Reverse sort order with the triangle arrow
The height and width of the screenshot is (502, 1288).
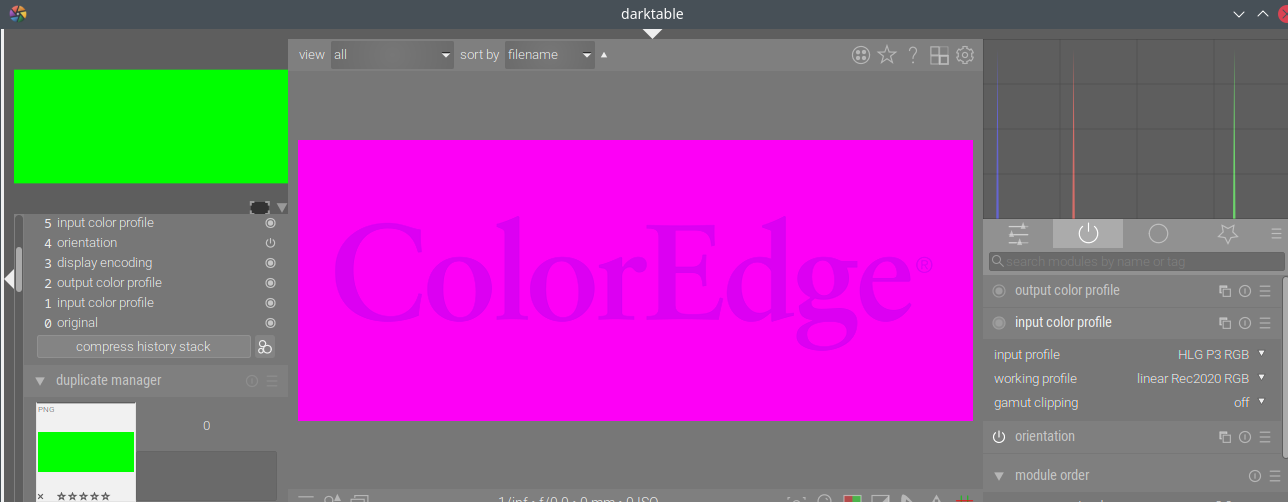(x=604, y=55)
